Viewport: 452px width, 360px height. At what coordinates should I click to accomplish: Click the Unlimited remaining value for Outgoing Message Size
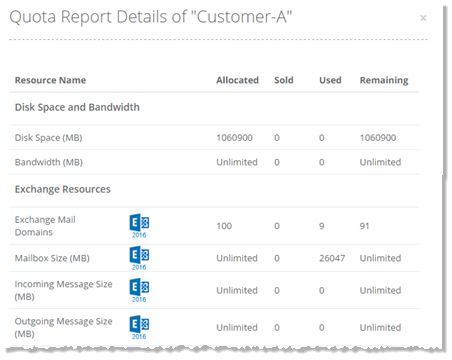point(380,327)
